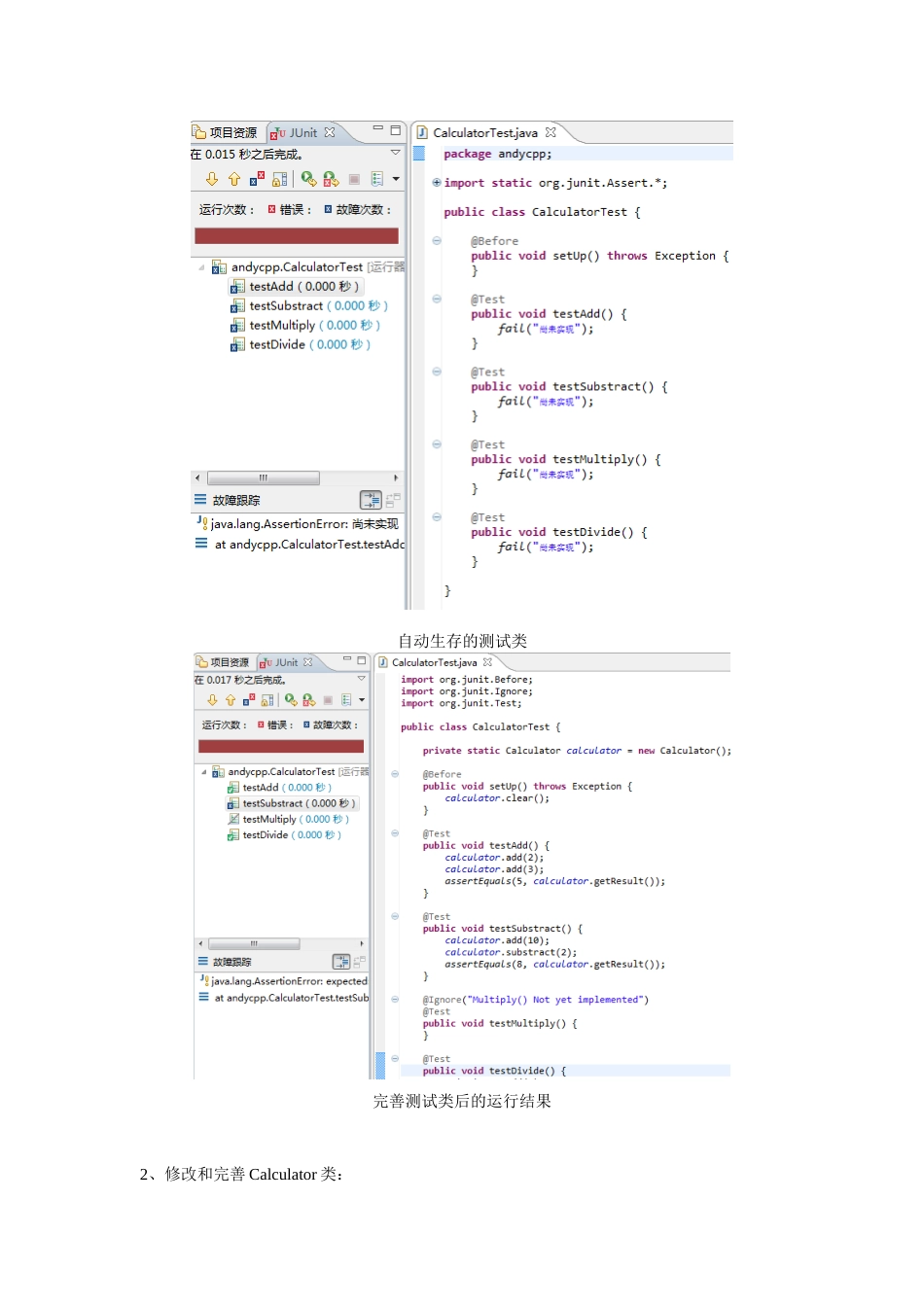Screen dimensions: 924x1307
Task: Click Previous Failure arrow in upper JUnit toolbar
Action: pyautogui.click(x=234, y=179)
